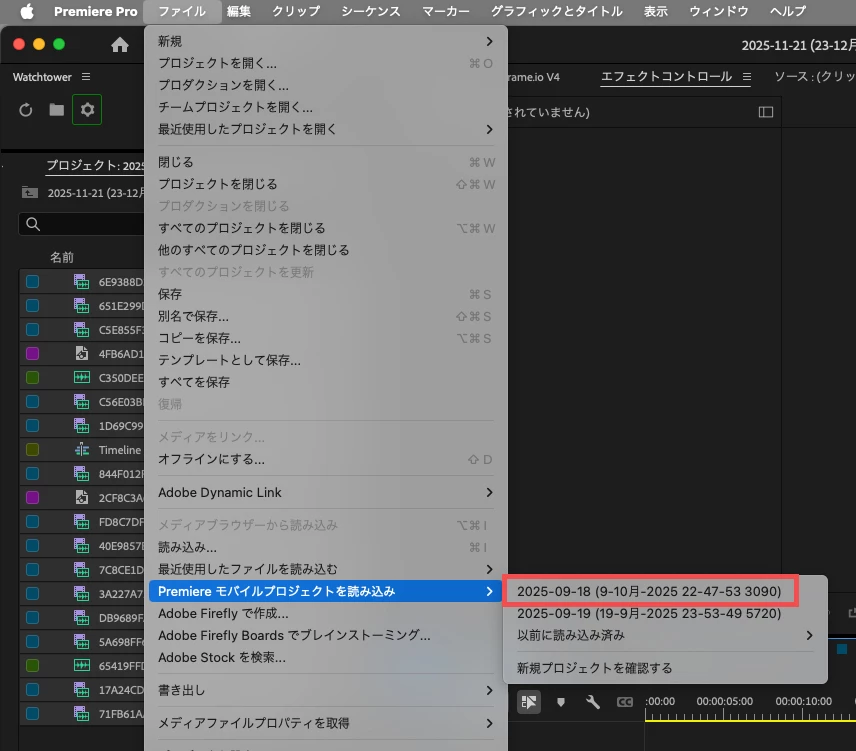856x751 pixels.
Task: Open the Effect Controls panel menu icon
Action: (747, 77)
